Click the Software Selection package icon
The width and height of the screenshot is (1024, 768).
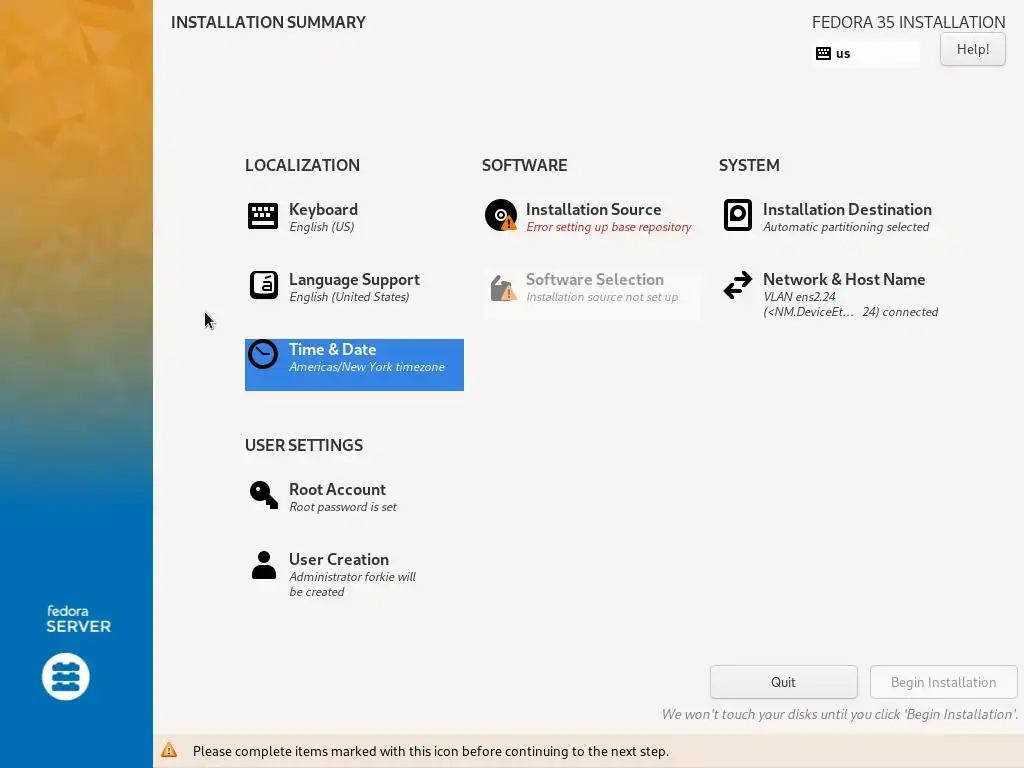tap(503, 287)
